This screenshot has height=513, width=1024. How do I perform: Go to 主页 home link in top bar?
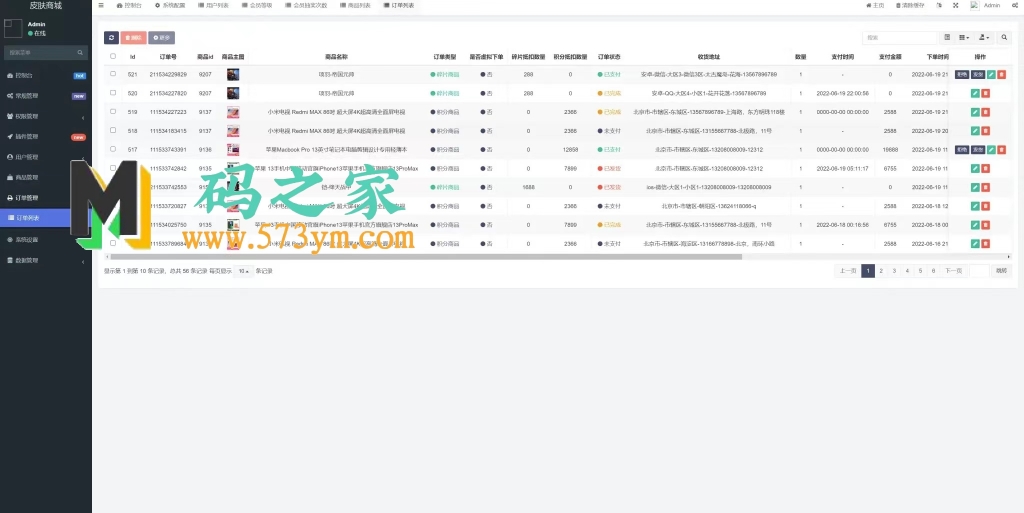[875, 5]
